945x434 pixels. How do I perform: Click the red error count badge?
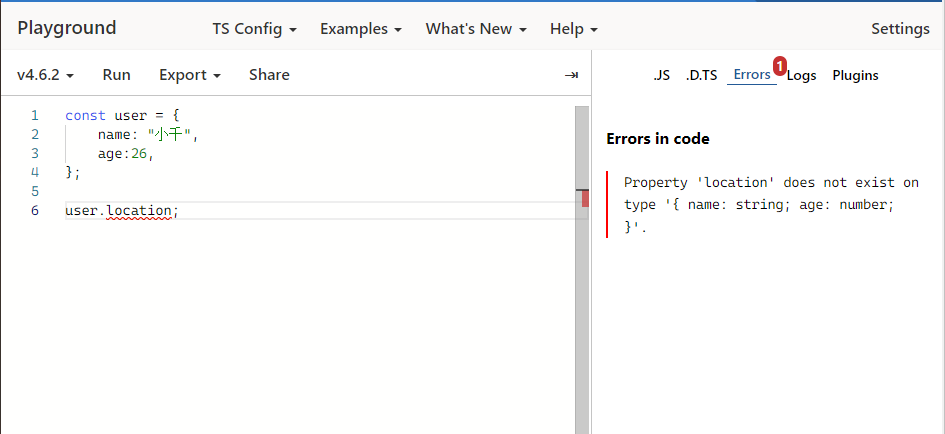[780, 65]
